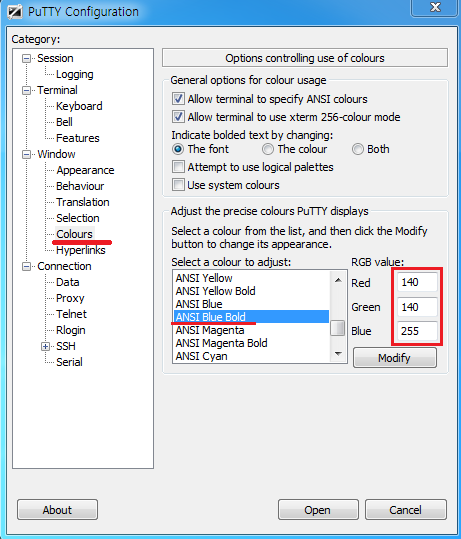Choose ANSI Magenta in colour list
This screenshot has height=539, width=461.
pos(252,330)
